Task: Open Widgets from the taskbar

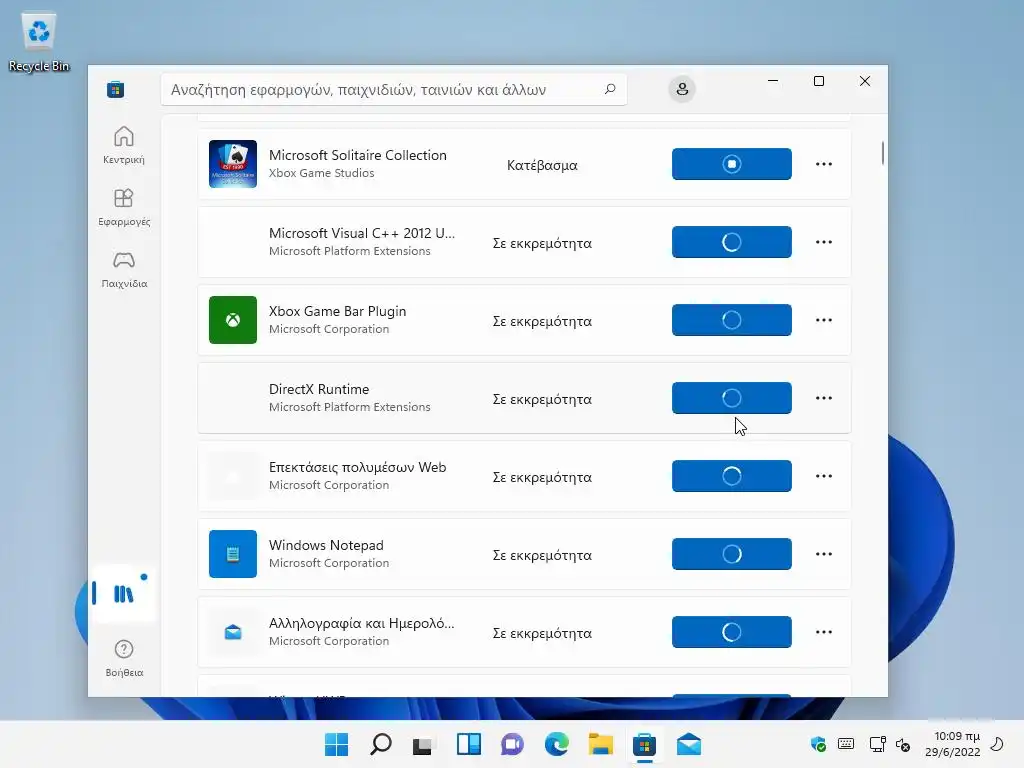Action: click(x=468, y=744)
